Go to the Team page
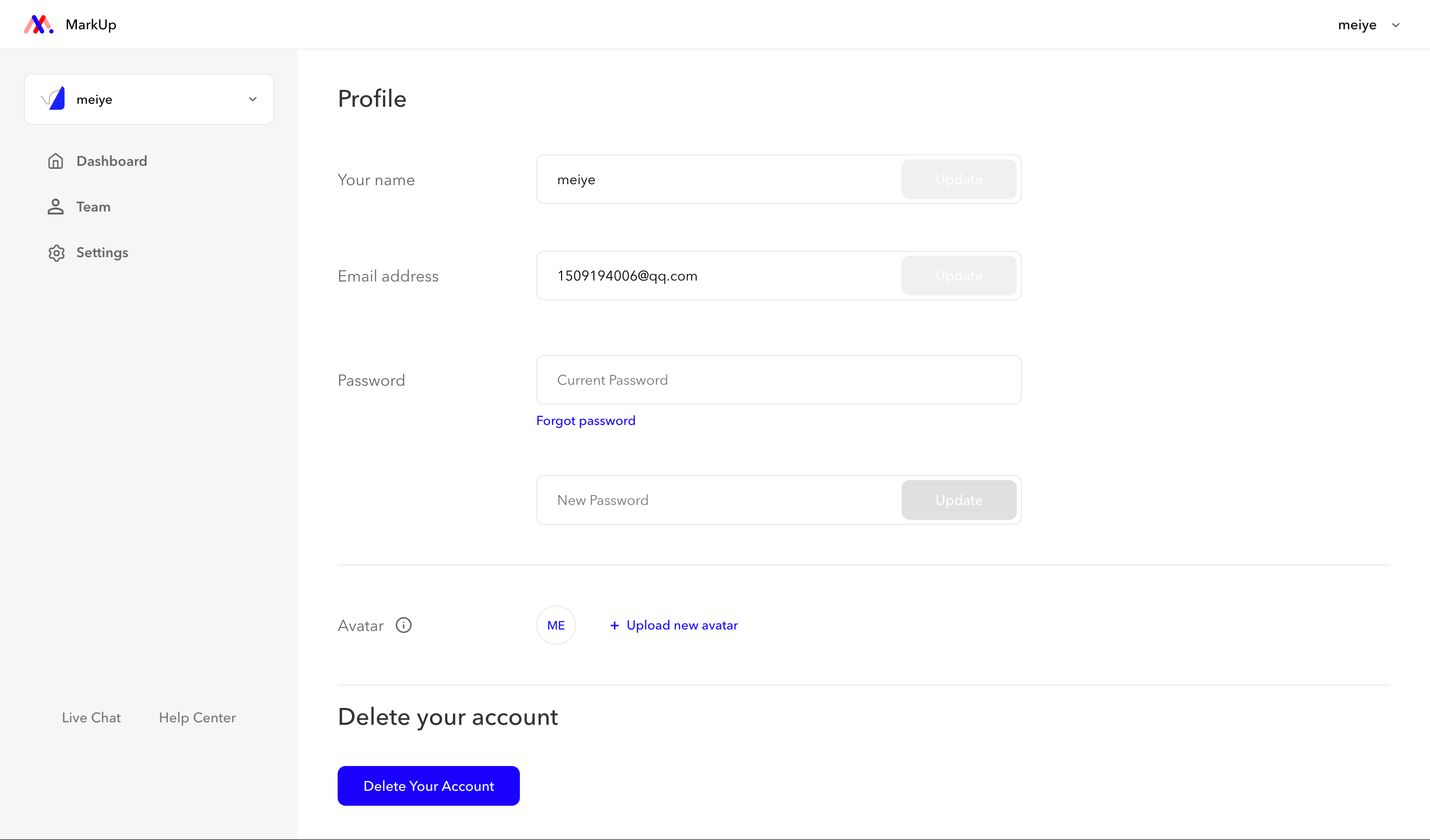 [x=94, y=207]
